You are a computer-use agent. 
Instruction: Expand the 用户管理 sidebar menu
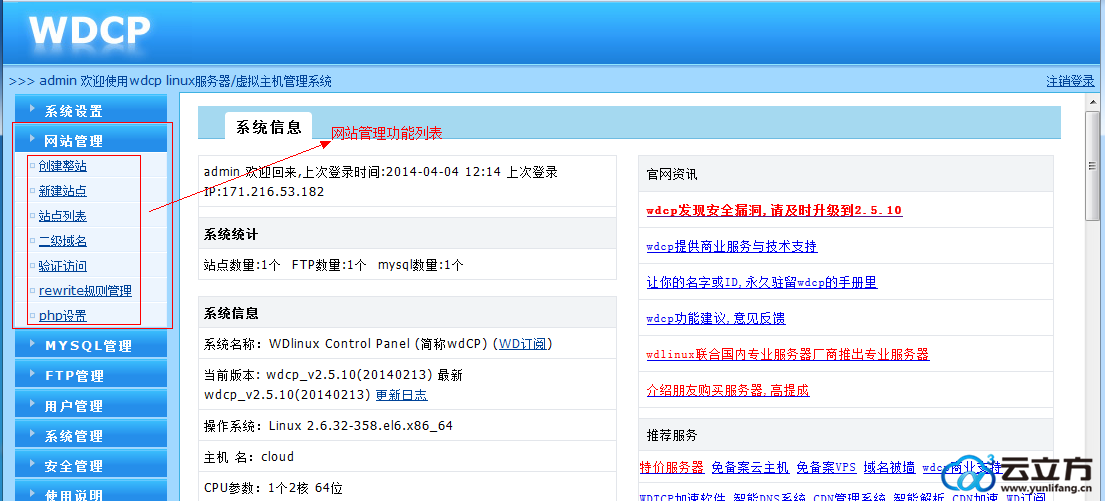pyautogui.click(x=90, y=406)
